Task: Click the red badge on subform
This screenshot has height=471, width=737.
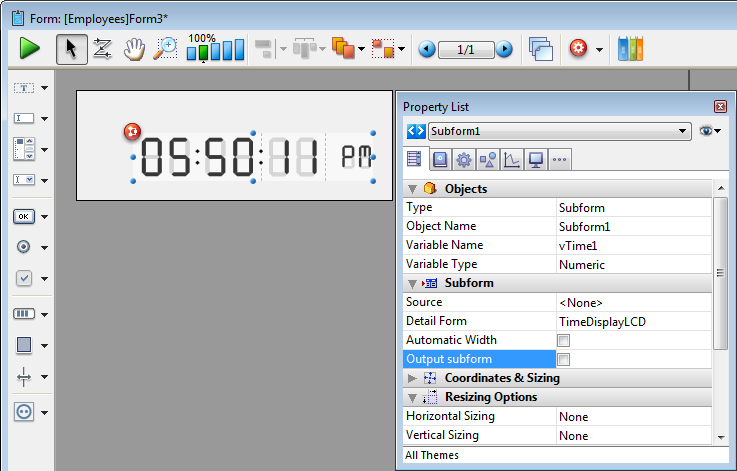Action: tap(132, 132)
